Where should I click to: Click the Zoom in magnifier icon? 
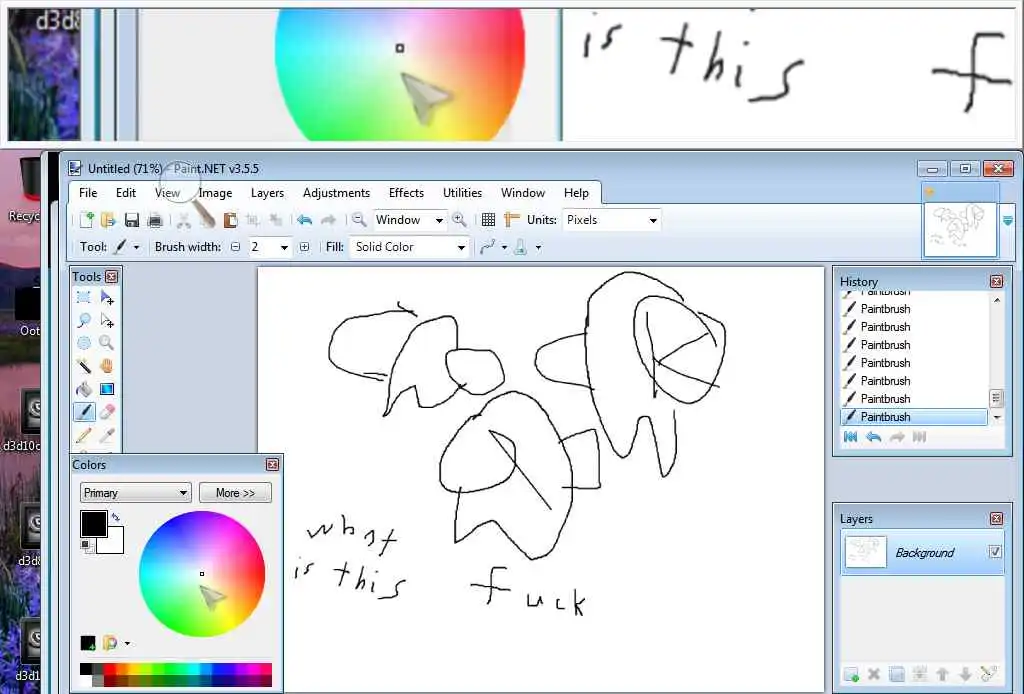(459, 220)
